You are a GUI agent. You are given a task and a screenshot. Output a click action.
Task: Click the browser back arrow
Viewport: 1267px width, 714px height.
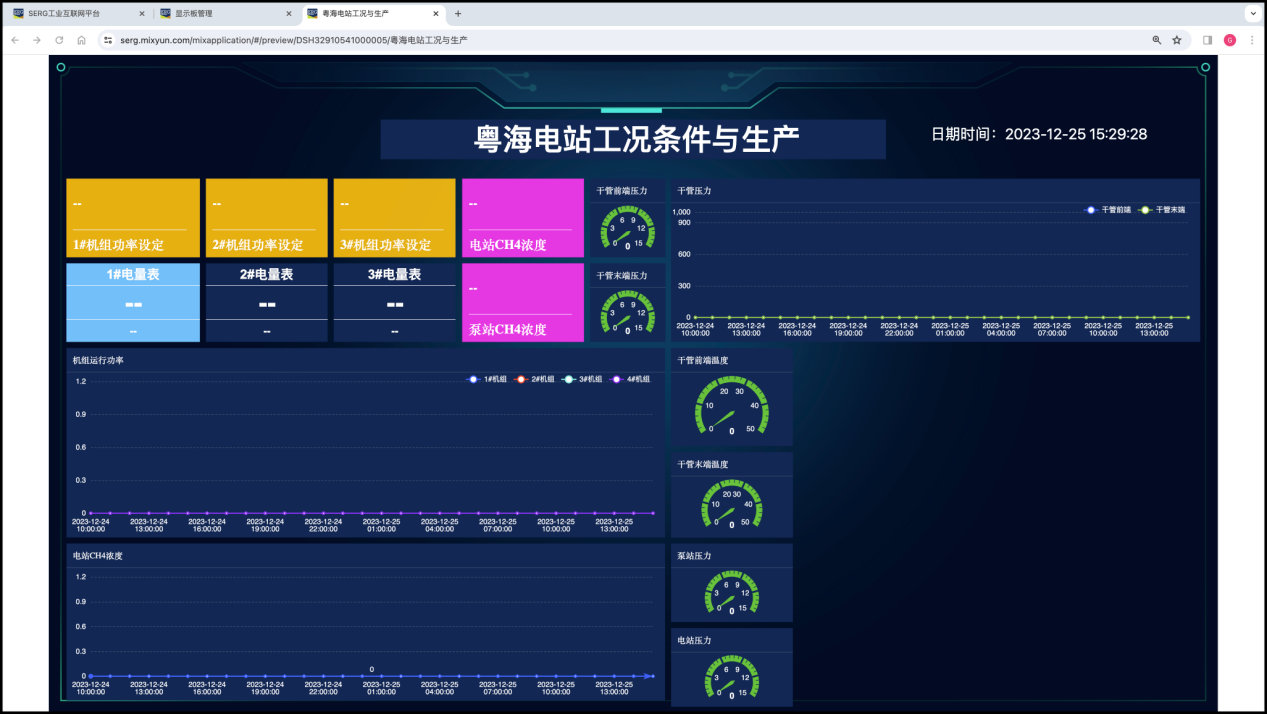15,40
